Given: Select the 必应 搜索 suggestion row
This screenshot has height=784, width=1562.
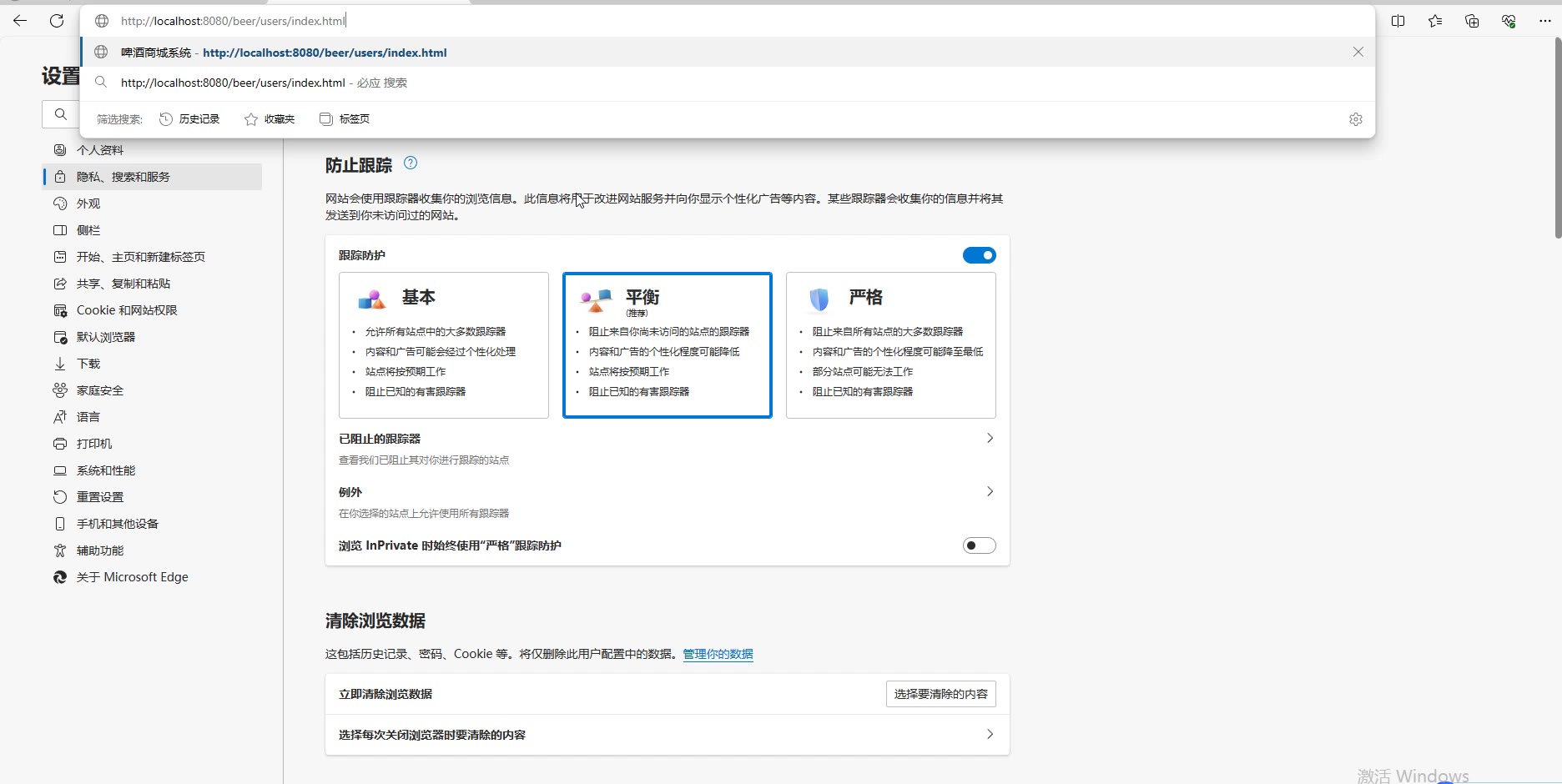Looking at the screenshot, I should click(x=728, y=83).
